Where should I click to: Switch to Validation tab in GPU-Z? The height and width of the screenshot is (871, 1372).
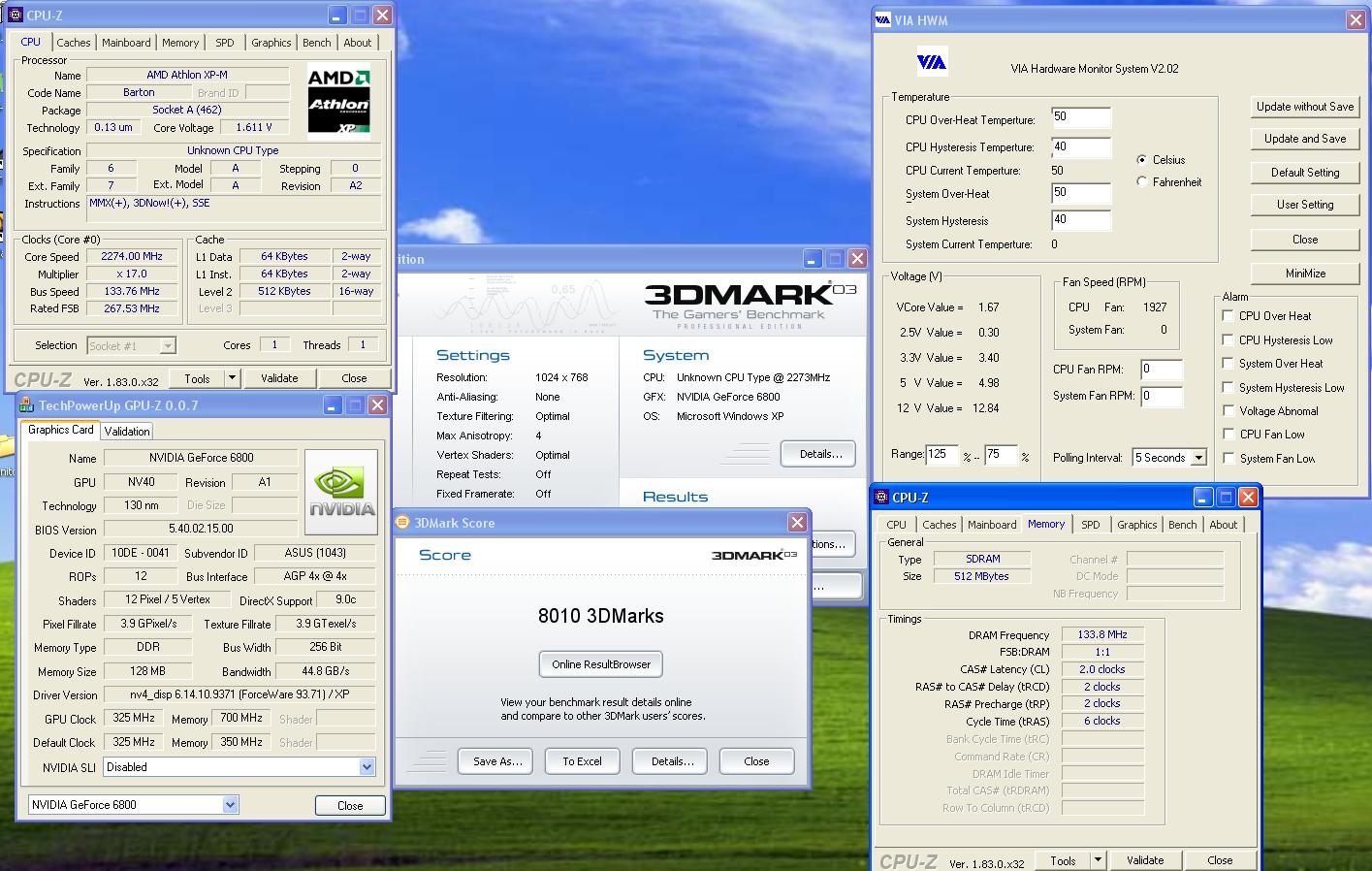click(127, 432)
